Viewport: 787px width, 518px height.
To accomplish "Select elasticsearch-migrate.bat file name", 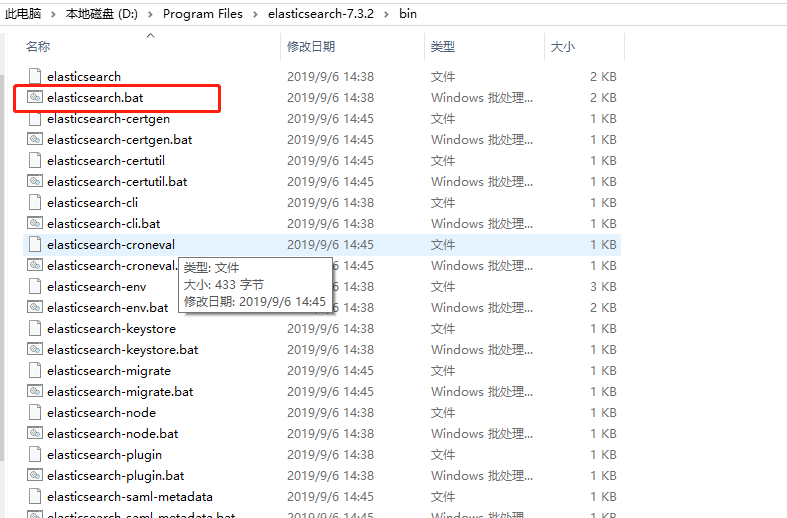I will [120, 392].
